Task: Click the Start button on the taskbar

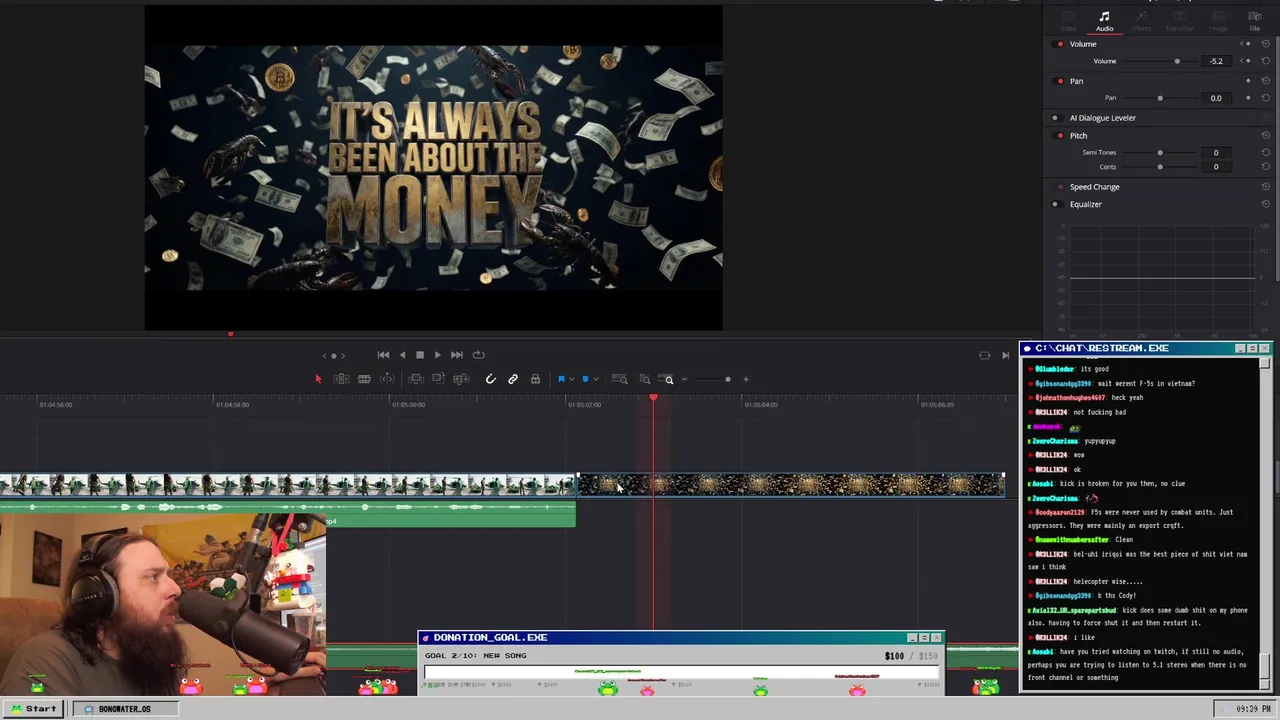Action: click(34, 709)
